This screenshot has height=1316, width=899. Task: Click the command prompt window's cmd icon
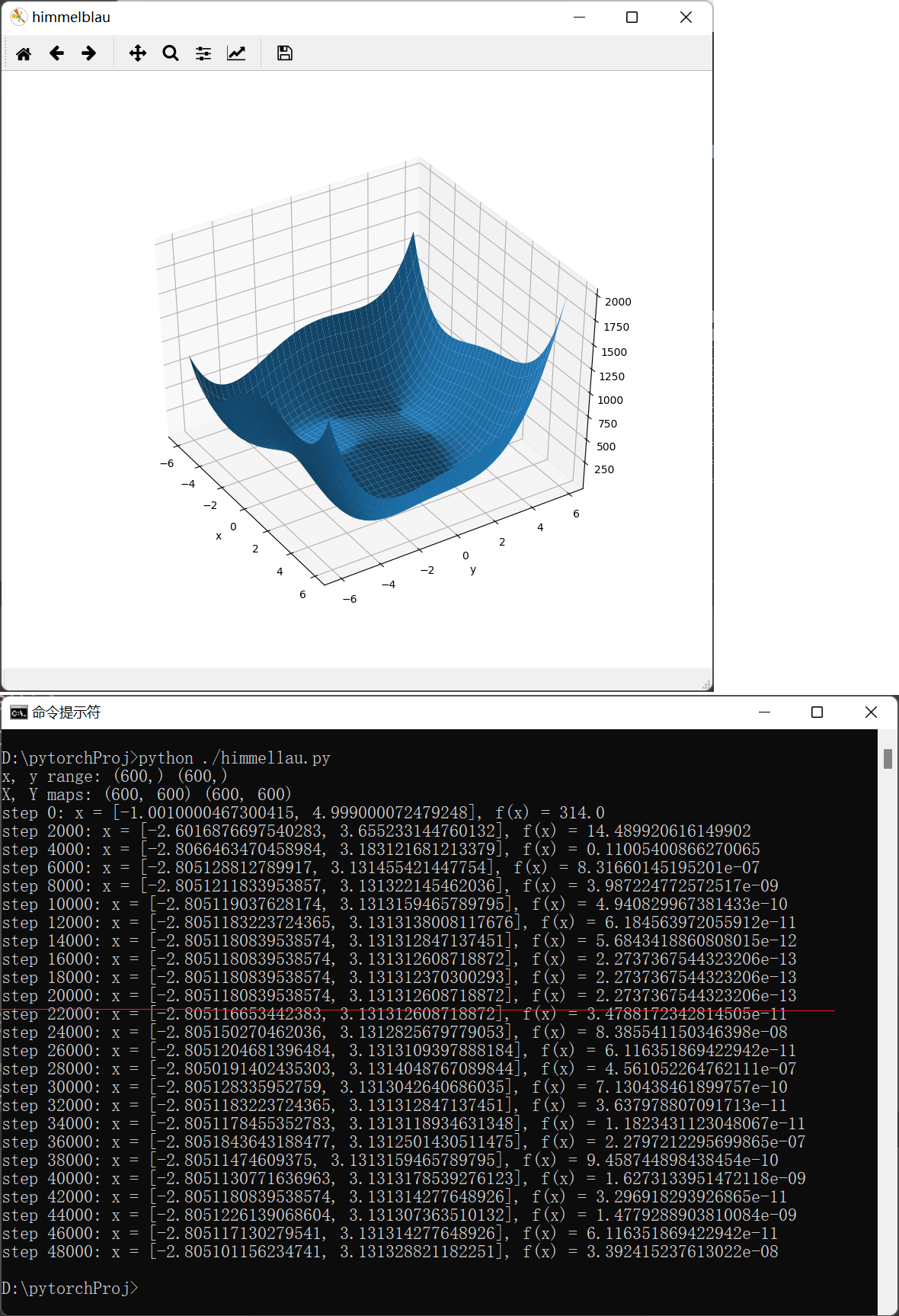click(18, 712)
